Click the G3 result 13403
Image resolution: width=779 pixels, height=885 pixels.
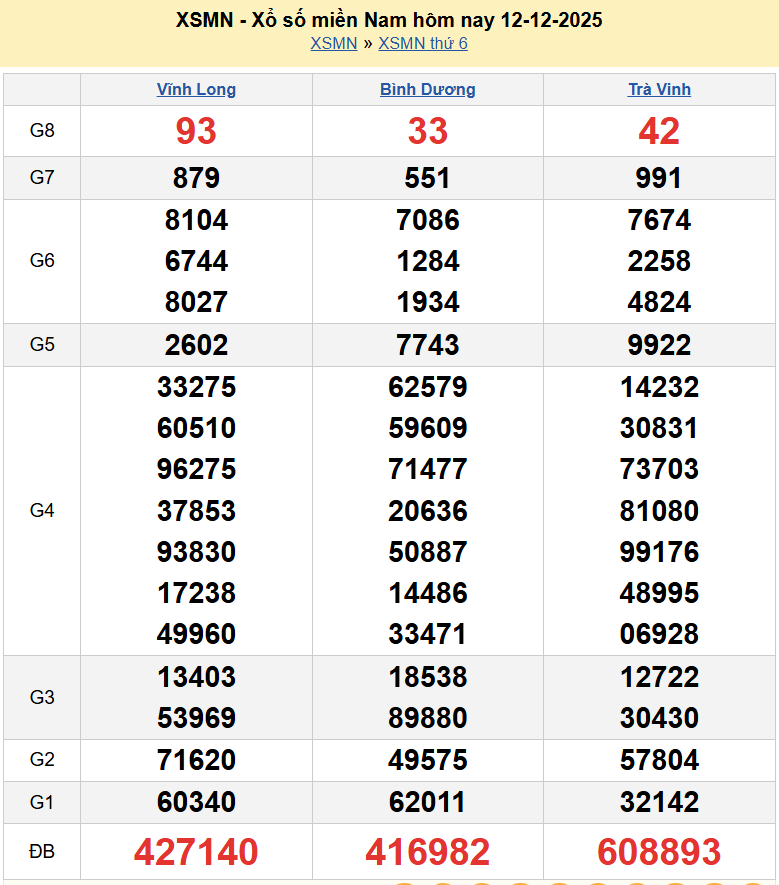pyautogui.click(x=196, y=677)
